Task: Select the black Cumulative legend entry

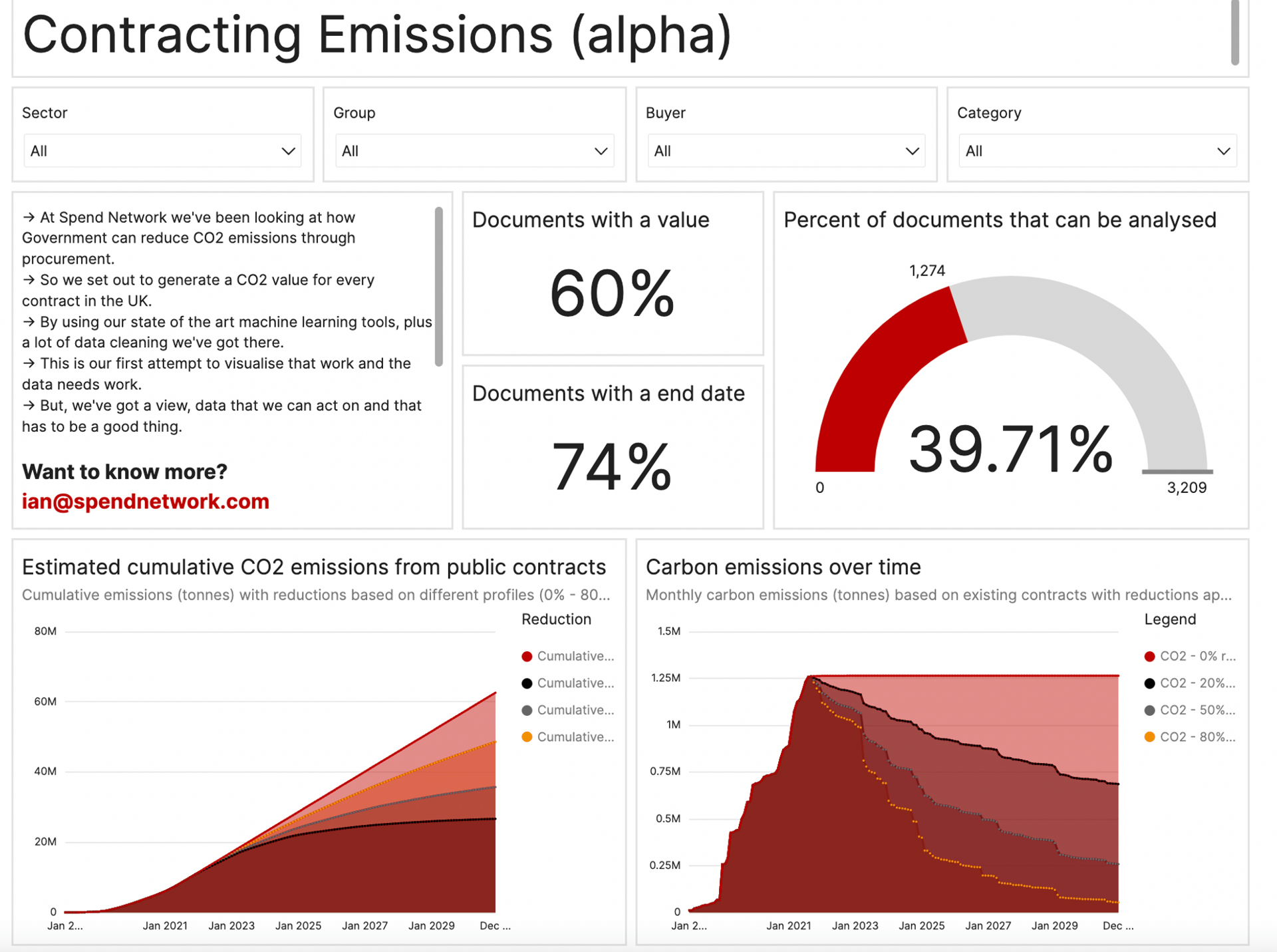Action: 568,683
